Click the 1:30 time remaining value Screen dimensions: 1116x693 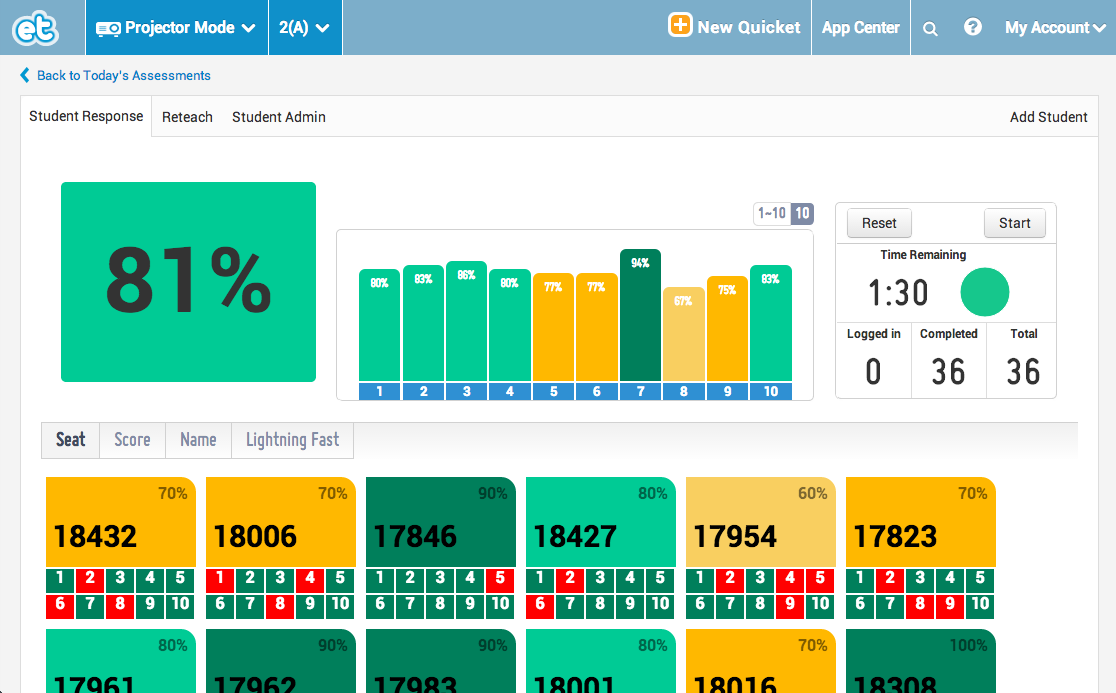point(898,292)
